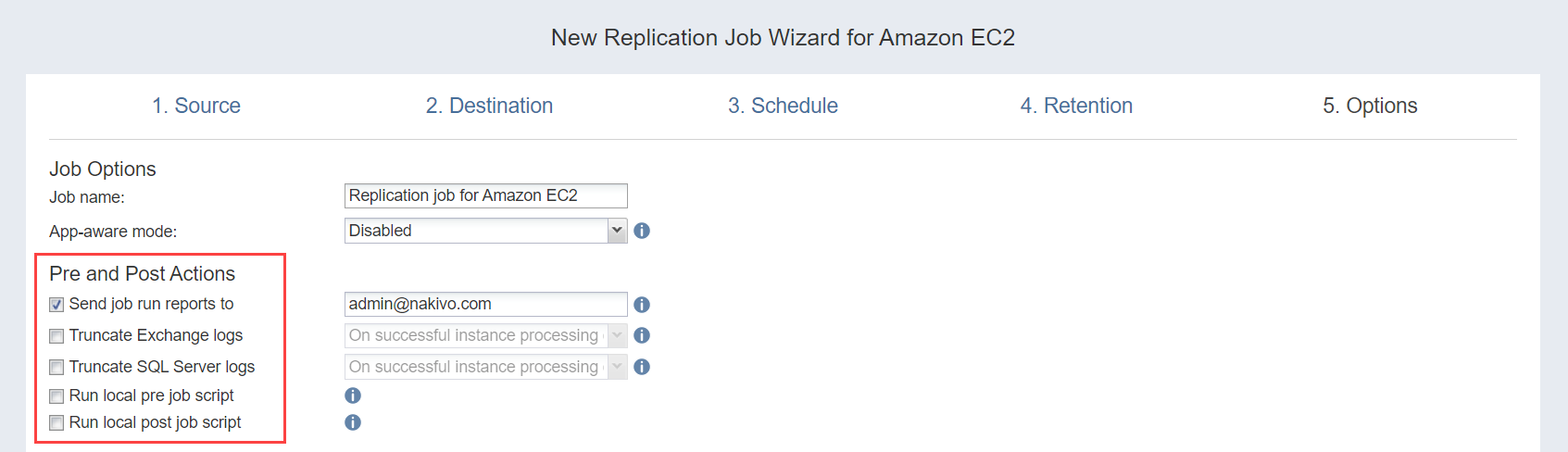Go to the Source wizard step
This screenshot has width=1568, height=452.
[196, 106]
